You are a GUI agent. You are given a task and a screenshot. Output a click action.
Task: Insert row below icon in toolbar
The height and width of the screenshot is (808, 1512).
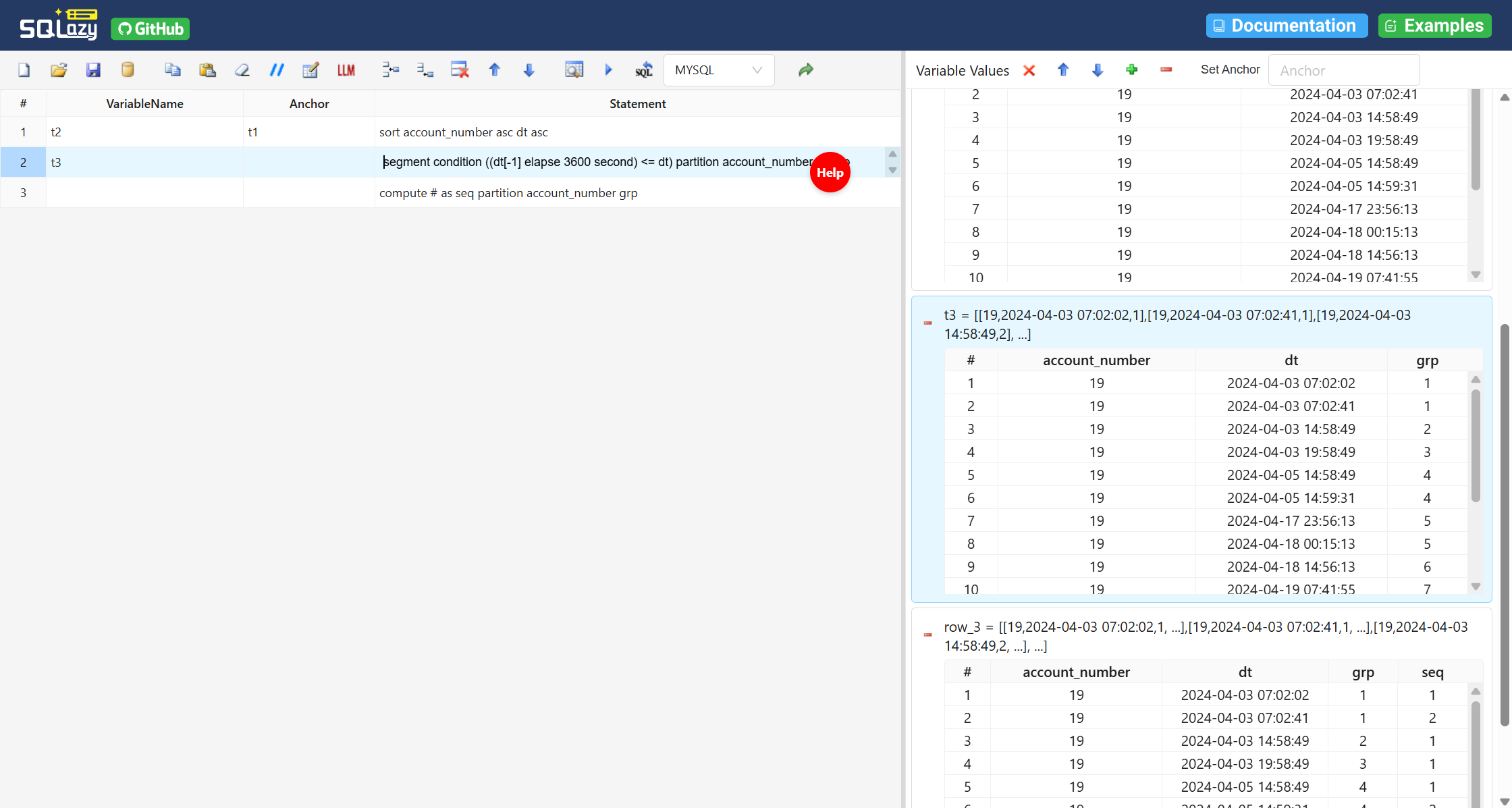tap(425, 70)
